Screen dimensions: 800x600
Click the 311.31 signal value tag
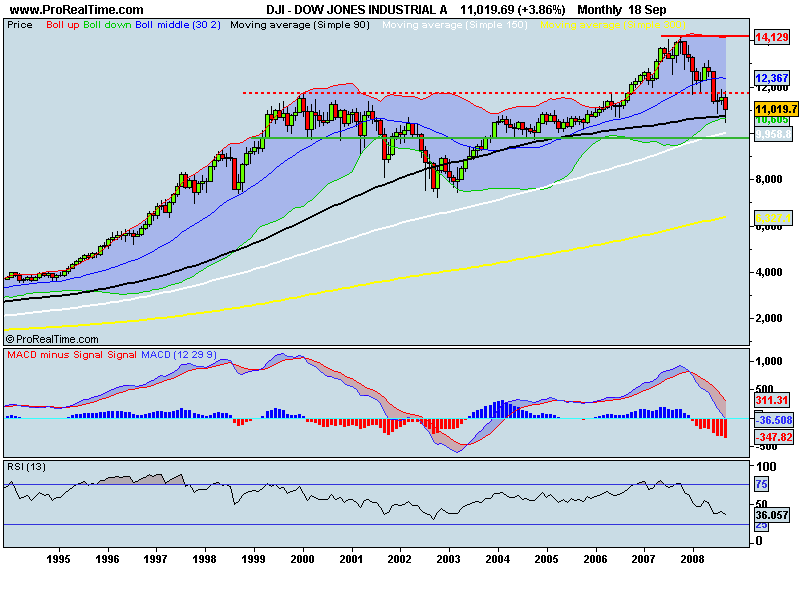tap(772, 400)
